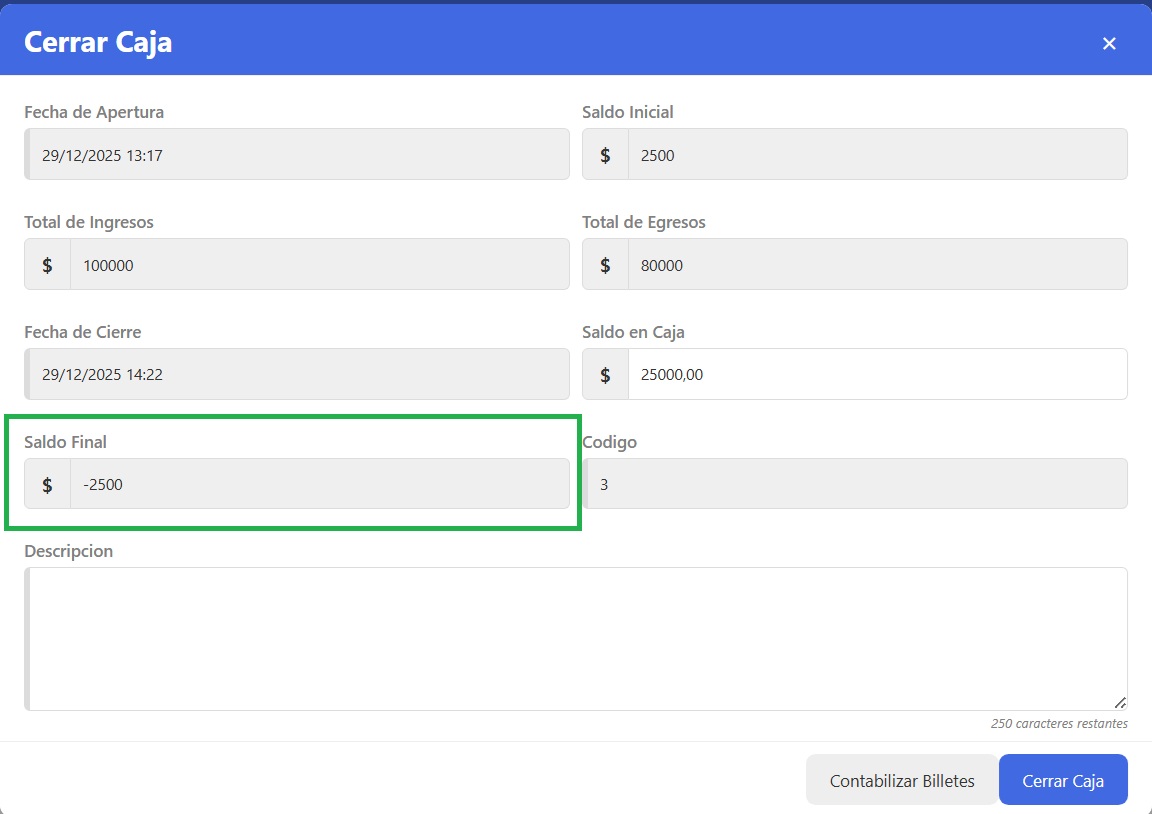Click the 250 caracteres restantes counter

(x=1059, y=723)
